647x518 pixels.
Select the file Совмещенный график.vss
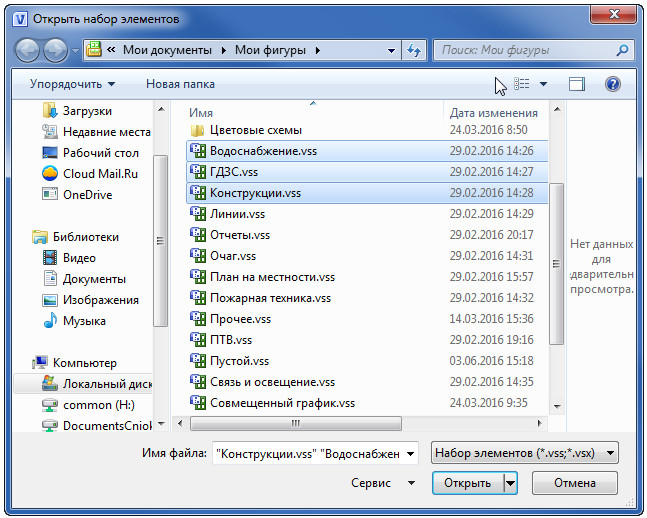click(367, 403)
